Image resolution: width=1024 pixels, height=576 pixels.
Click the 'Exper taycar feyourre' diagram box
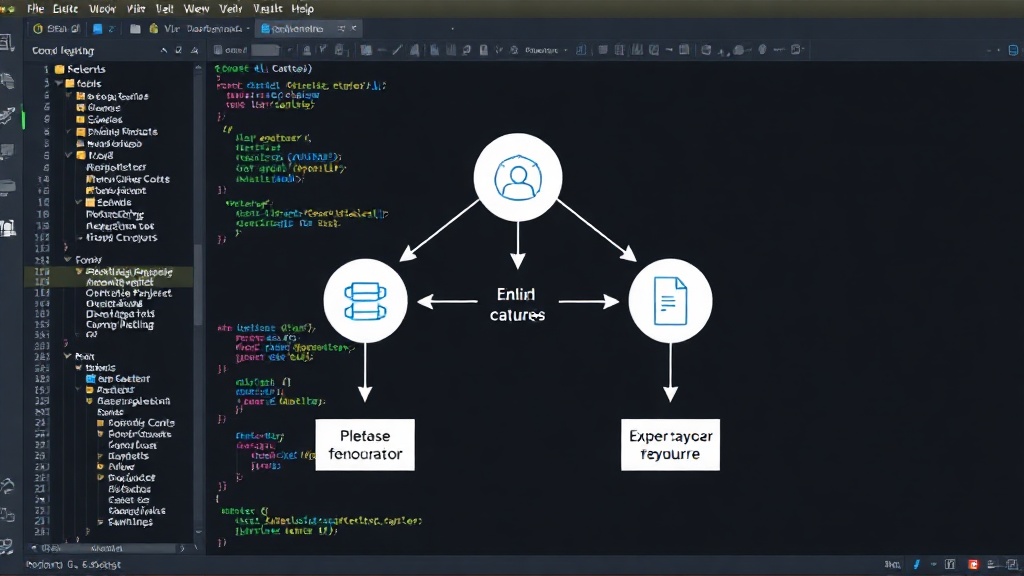(670, 445)
